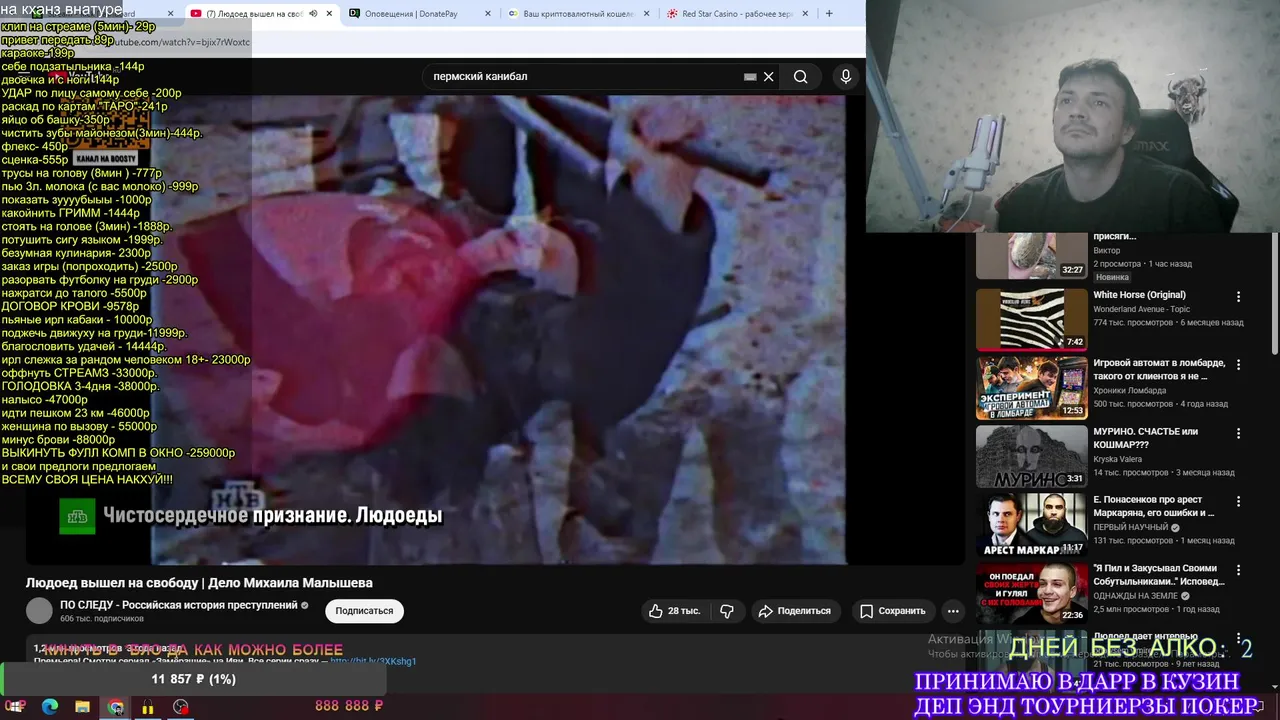Click Подписаться subscribe button
The image size is (1280, 720).
364,611
